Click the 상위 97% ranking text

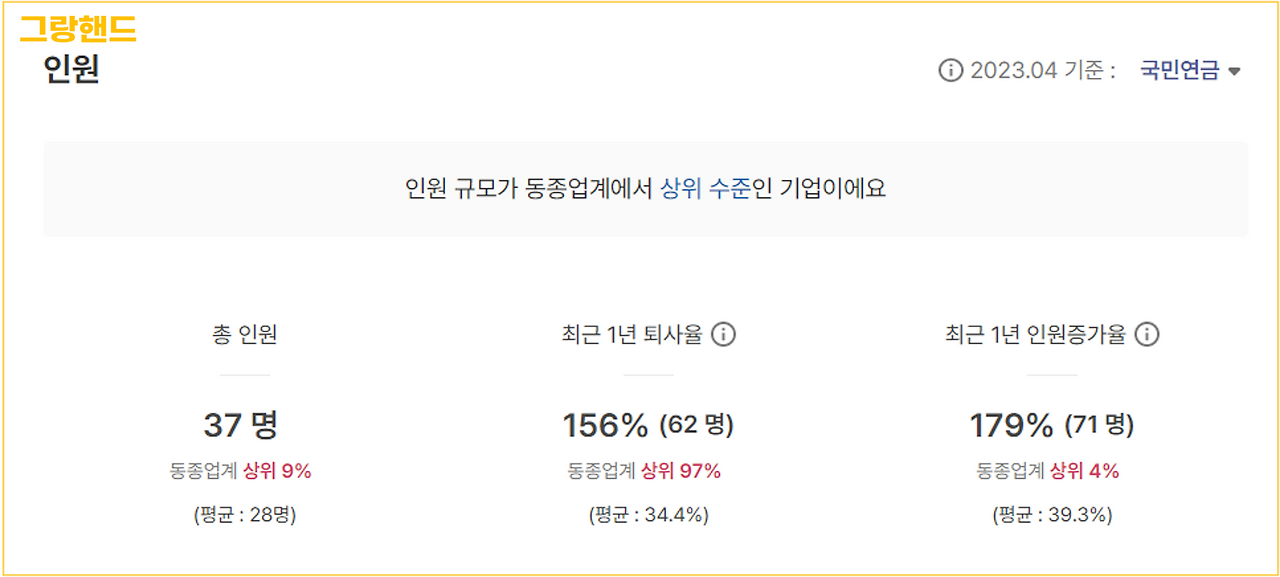click(681, 471)
